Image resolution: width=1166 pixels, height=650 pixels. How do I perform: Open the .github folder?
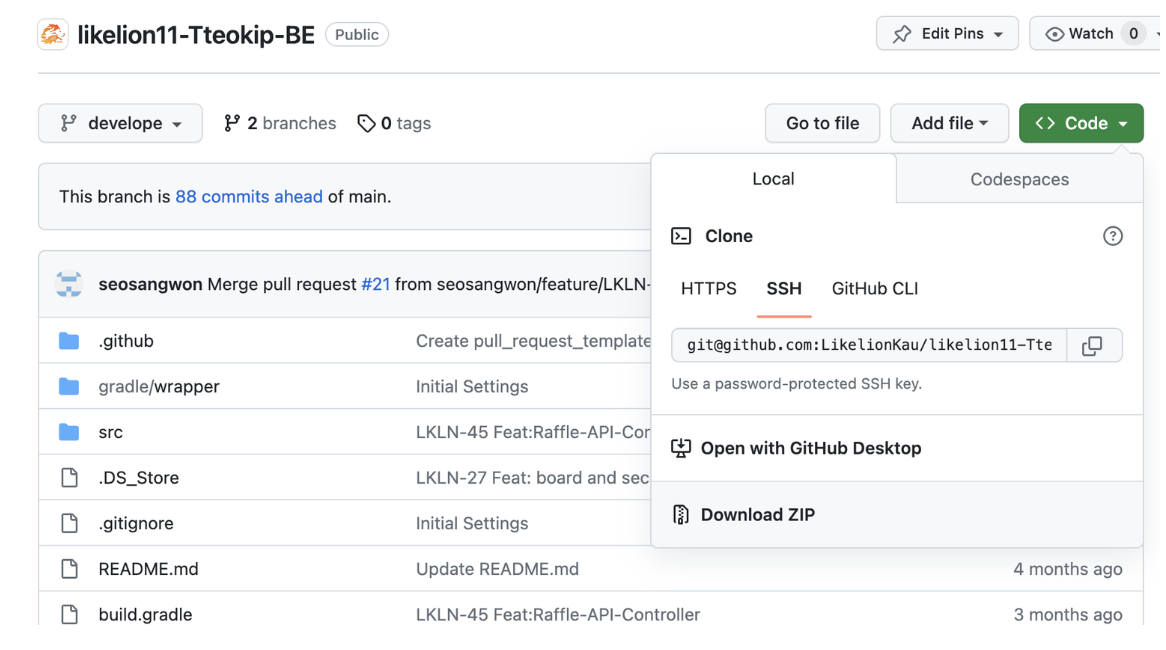pyautogui.click(x=126, y=341)
